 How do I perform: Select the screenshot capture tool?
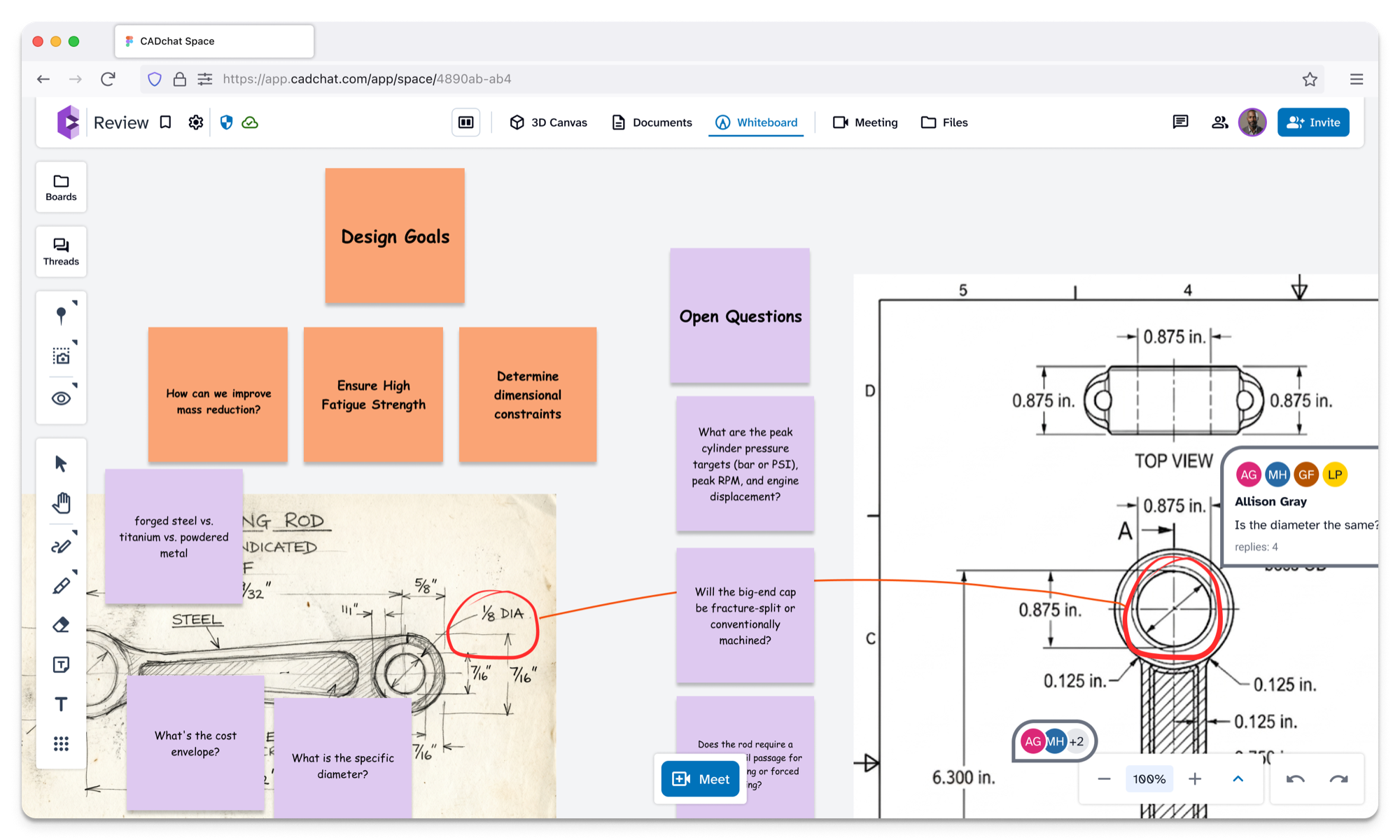(x=62, y=356)
